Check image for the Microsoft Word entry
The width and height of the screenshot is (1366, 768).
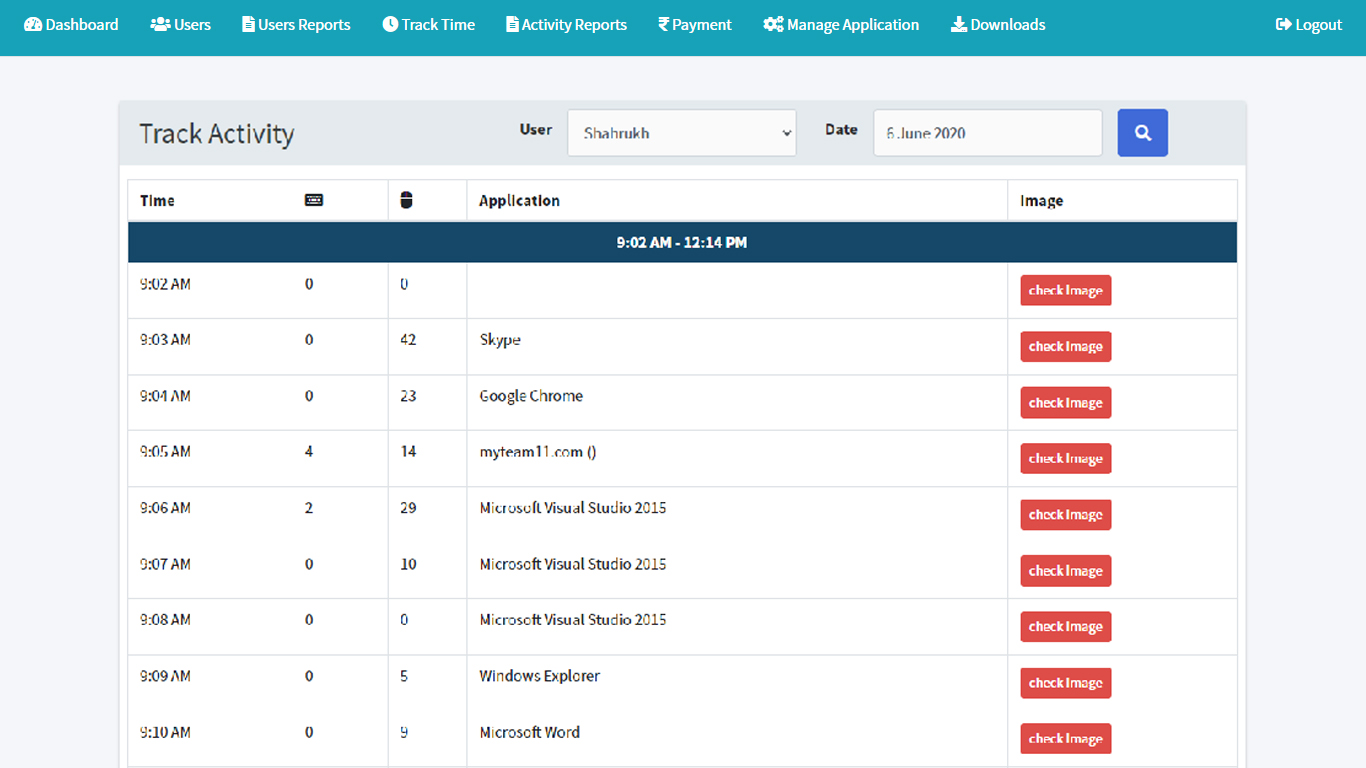(1065, 739)
